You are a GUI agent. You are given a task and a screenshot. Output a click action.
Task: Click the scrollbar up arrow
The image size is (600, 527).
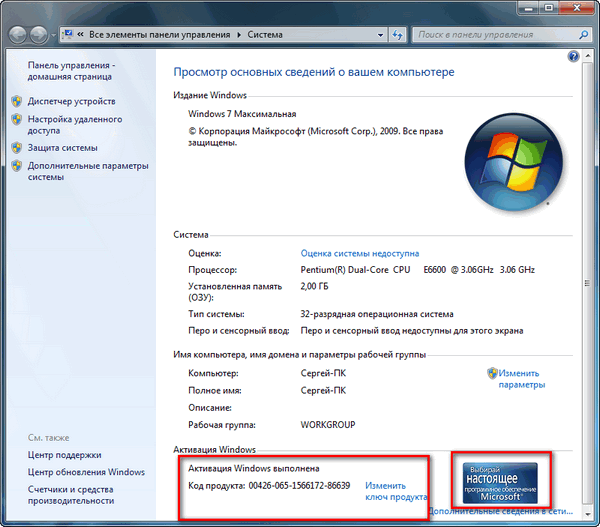coord(587,57)
